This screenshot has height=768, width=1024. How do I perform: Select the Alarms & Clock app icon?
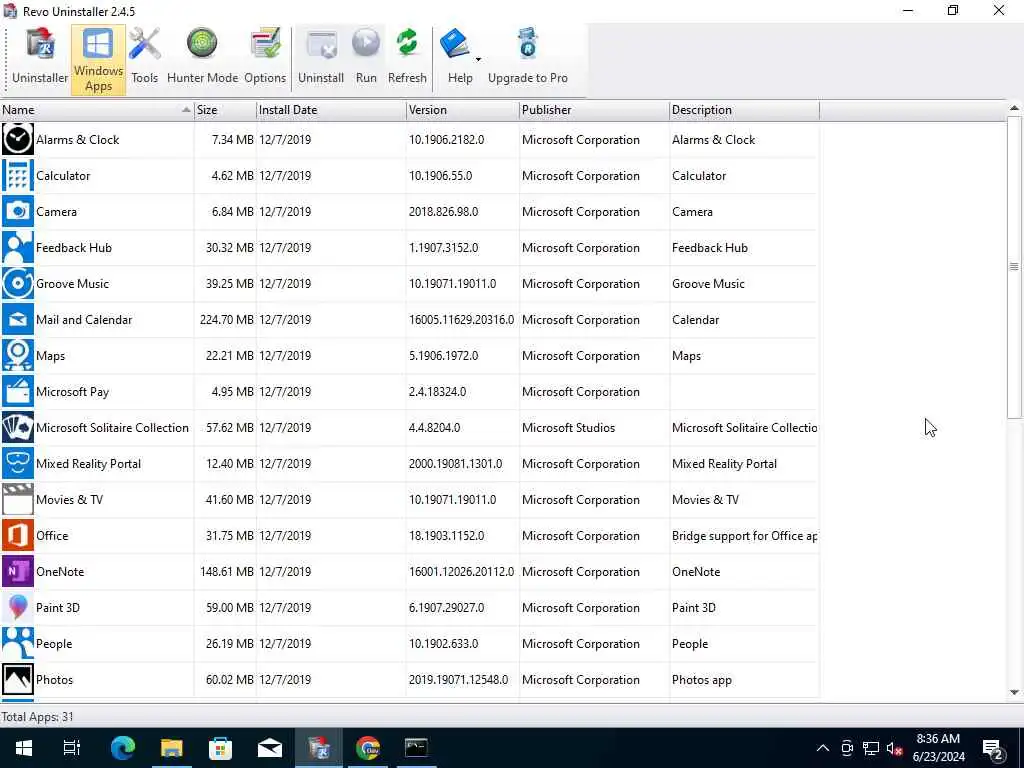coord(18,140)
